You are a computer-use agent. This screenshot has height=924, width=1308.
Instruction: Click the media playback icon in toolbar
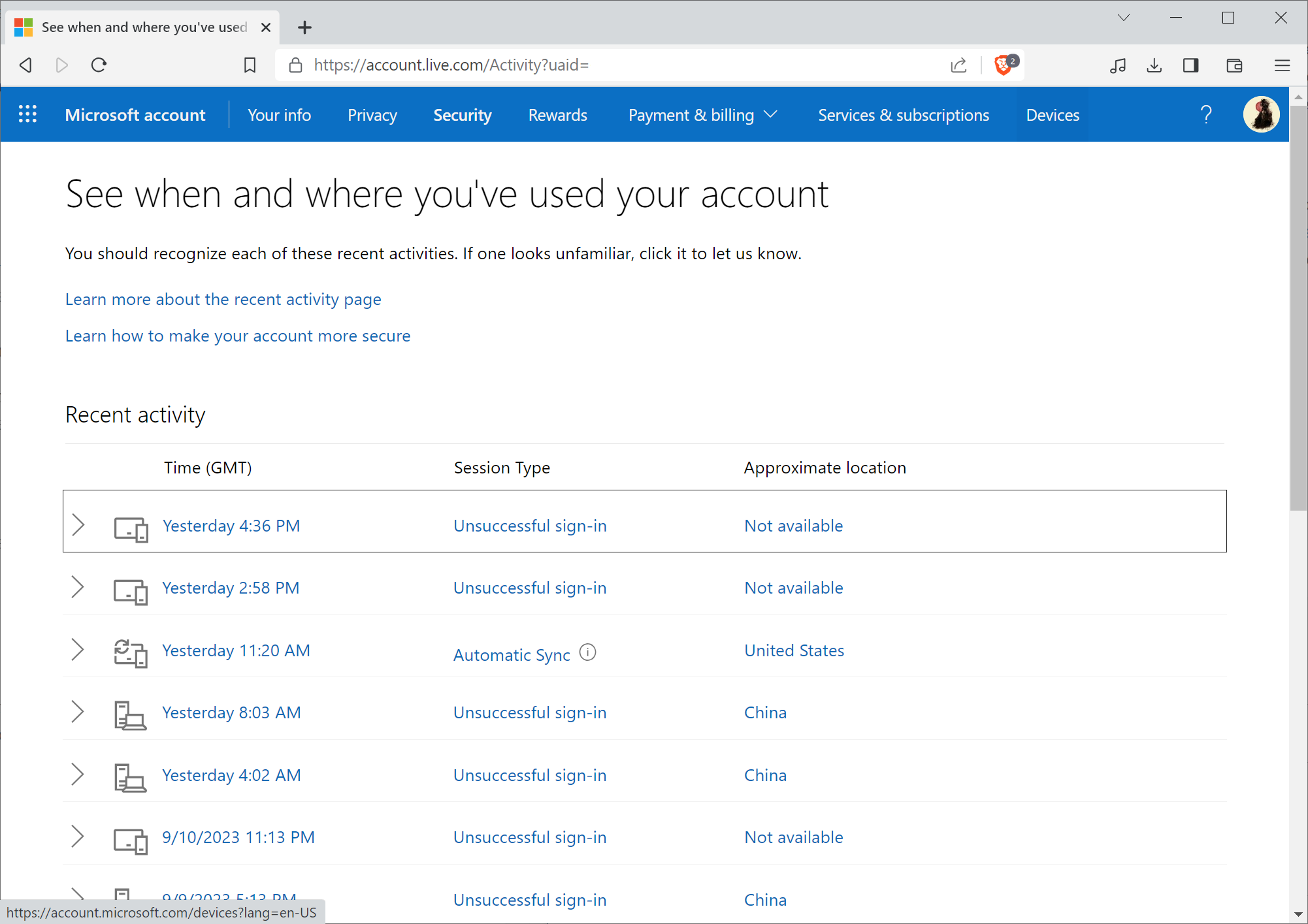pyautogui.click(x=1118, y=65)
